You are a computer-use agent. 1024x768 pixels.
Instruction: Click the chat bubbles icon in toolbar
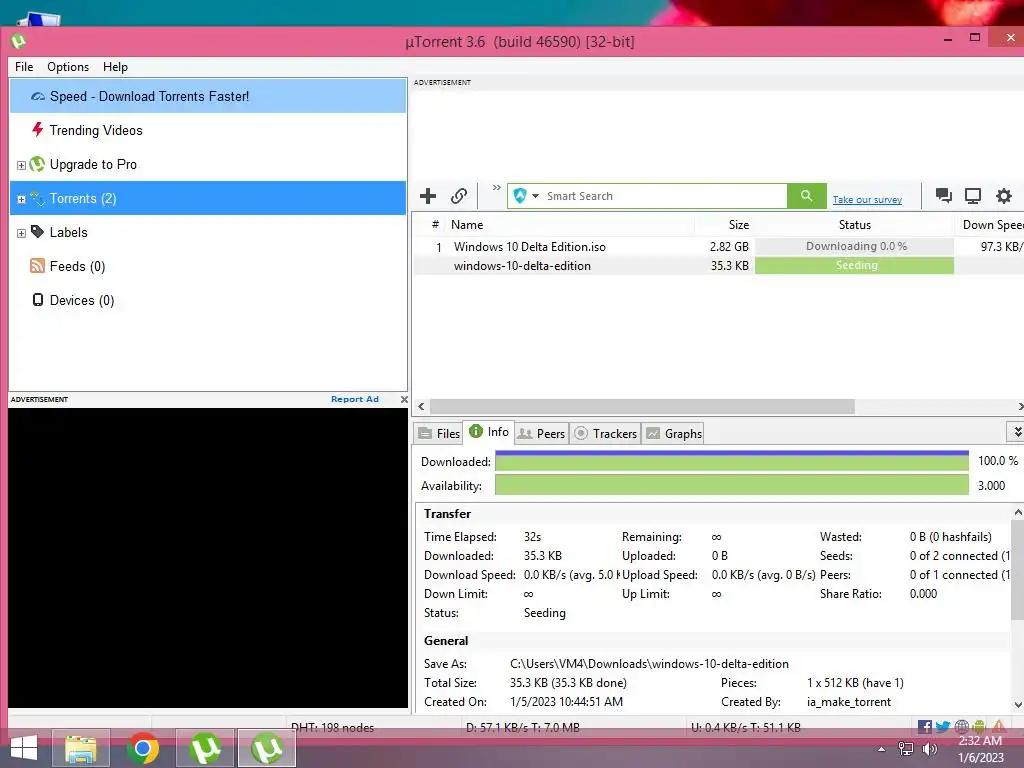point(943,195)
